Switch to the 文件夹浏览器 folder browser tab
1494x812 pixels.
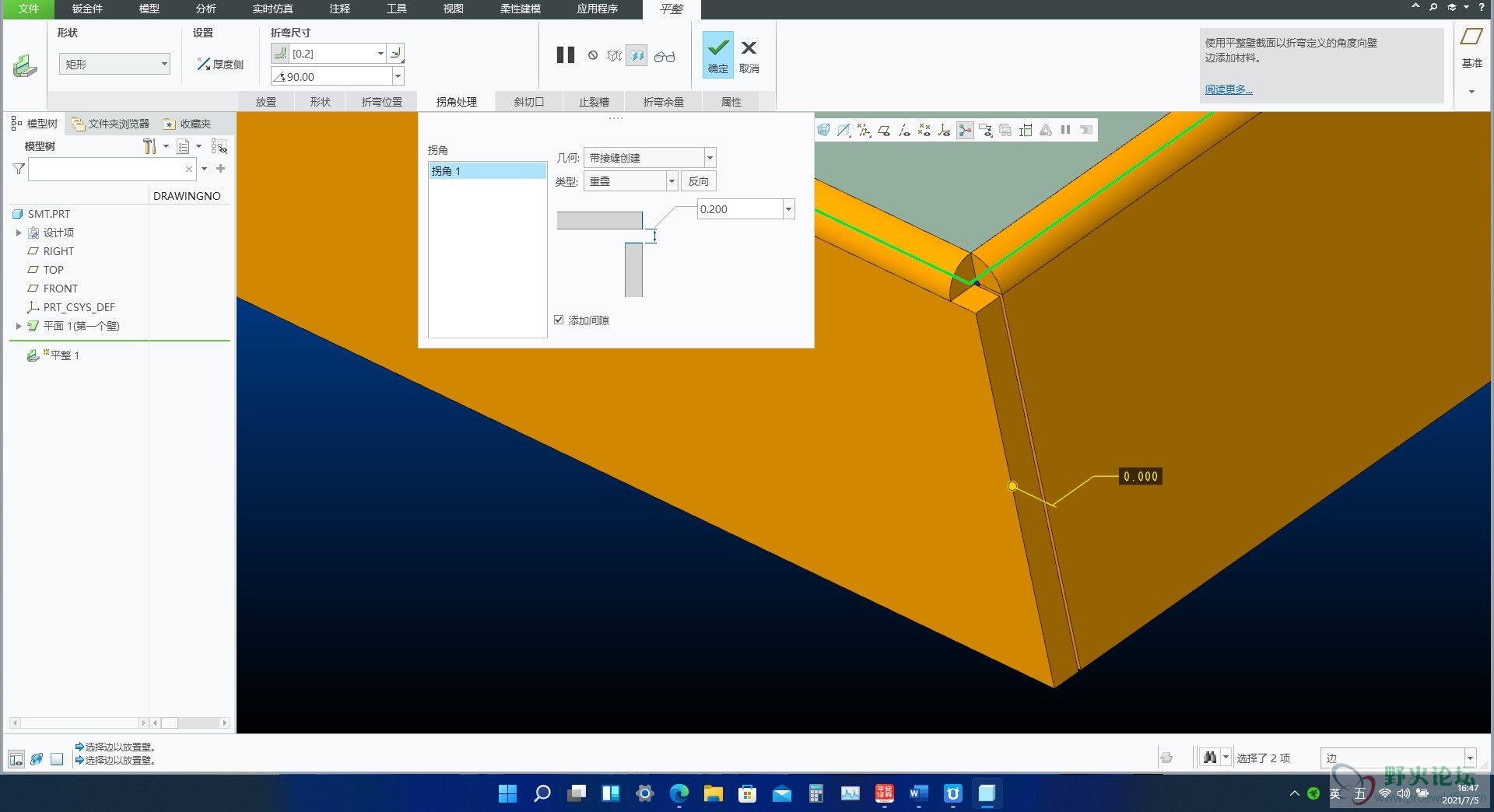[x=110, y=124]
